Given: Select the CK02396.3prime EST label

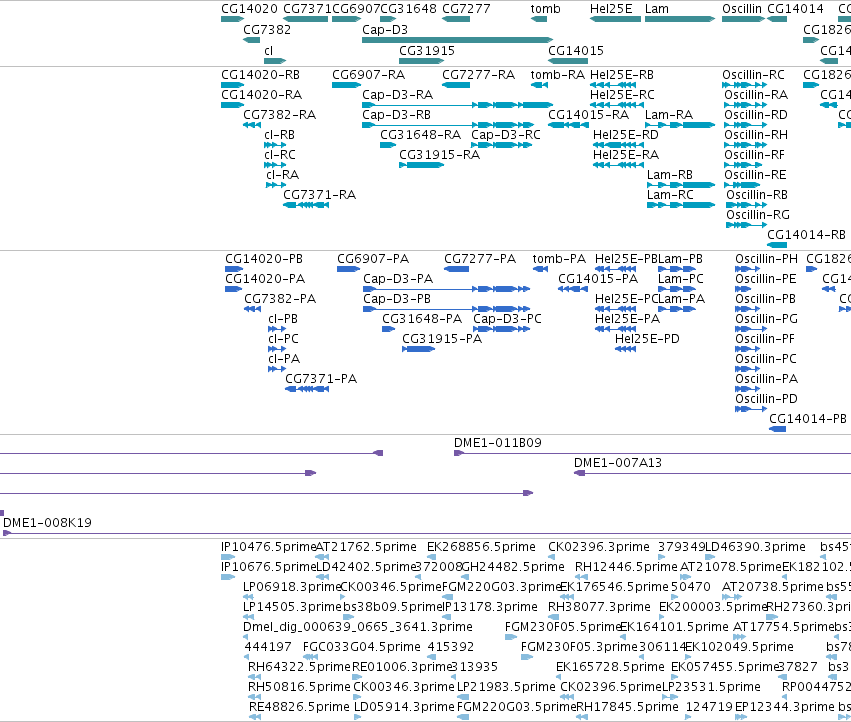Looking at the screenshot, I should pyautogui.click(x=599, y=547).
